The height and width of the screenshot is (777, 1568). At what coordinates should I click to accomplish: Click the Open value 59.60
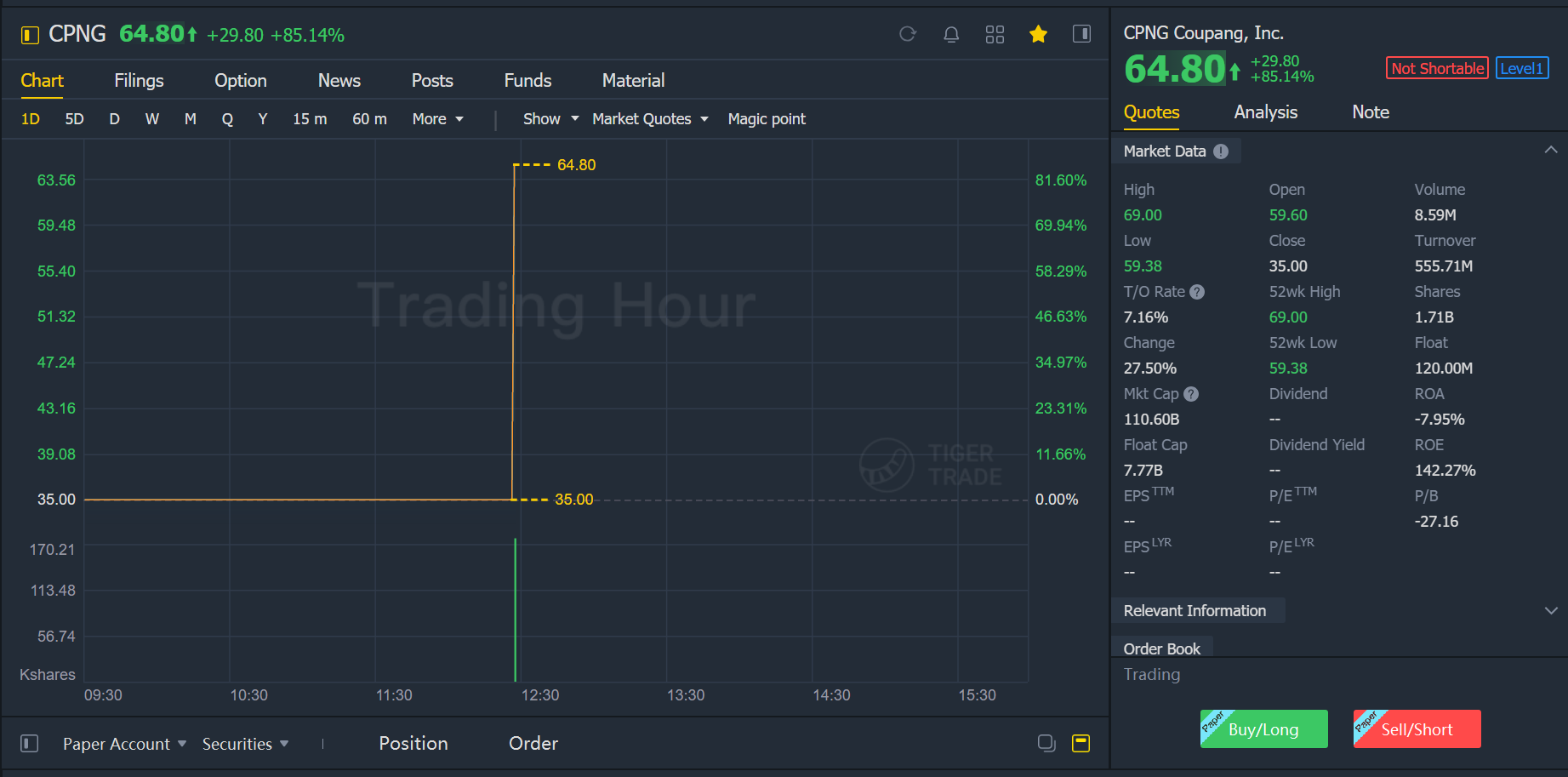click(1288, 215)
